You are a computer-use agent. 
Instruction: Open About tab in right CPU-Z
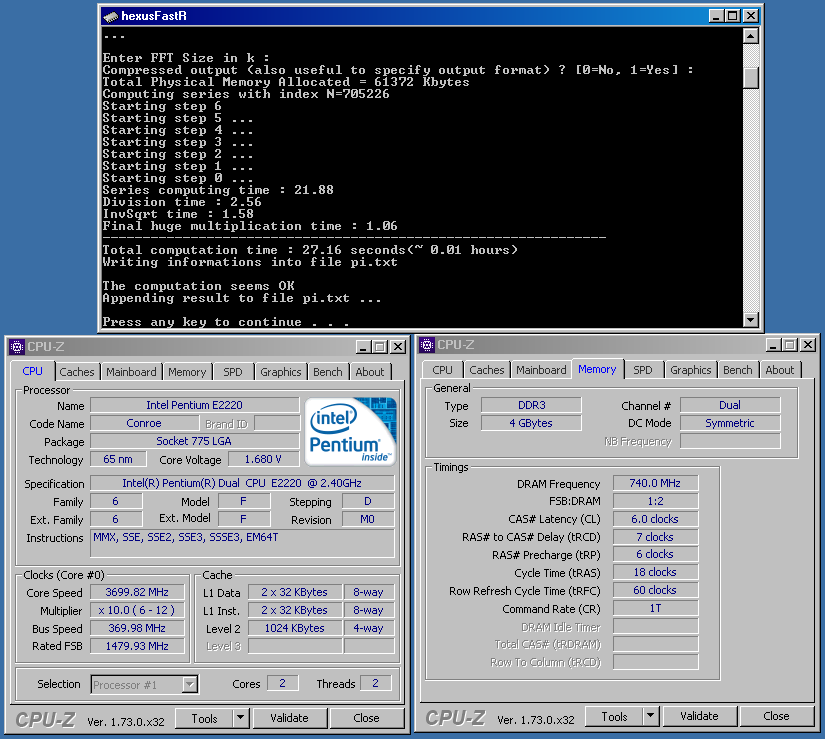(780, 370)
